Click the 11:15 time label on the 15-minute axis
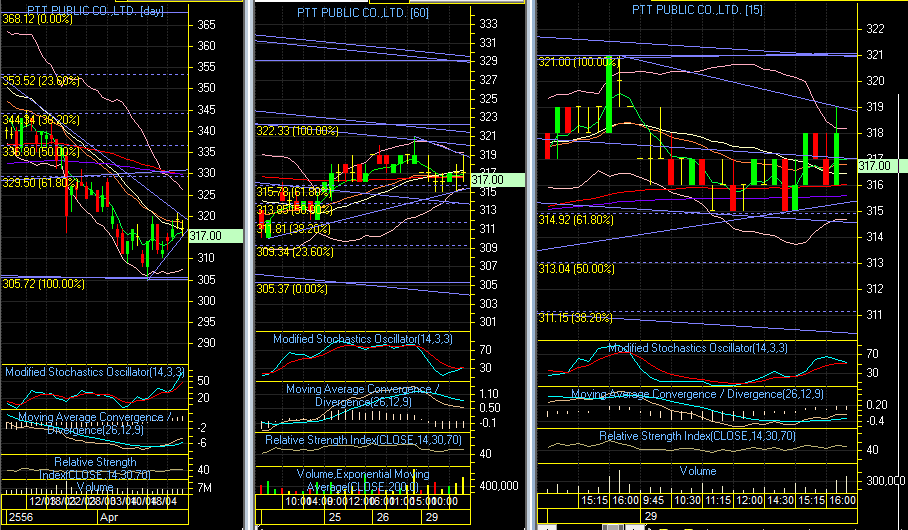908x530 pixels. click(718, 500)
